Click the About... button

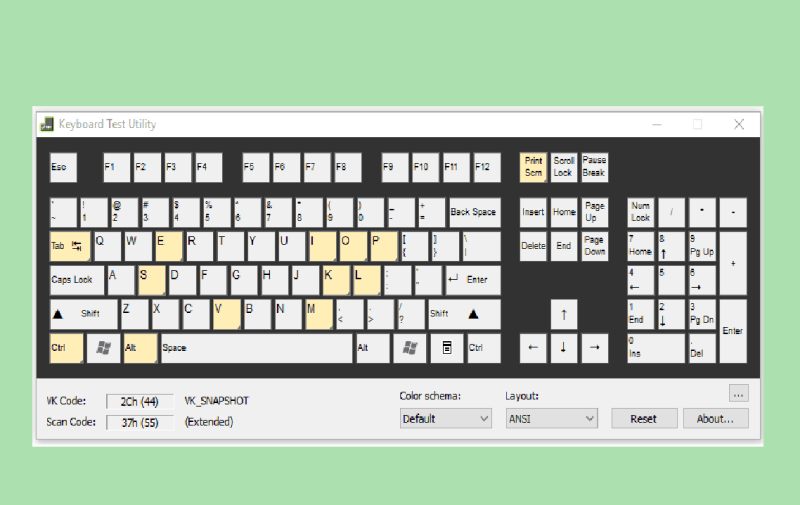tap(716, 419)
